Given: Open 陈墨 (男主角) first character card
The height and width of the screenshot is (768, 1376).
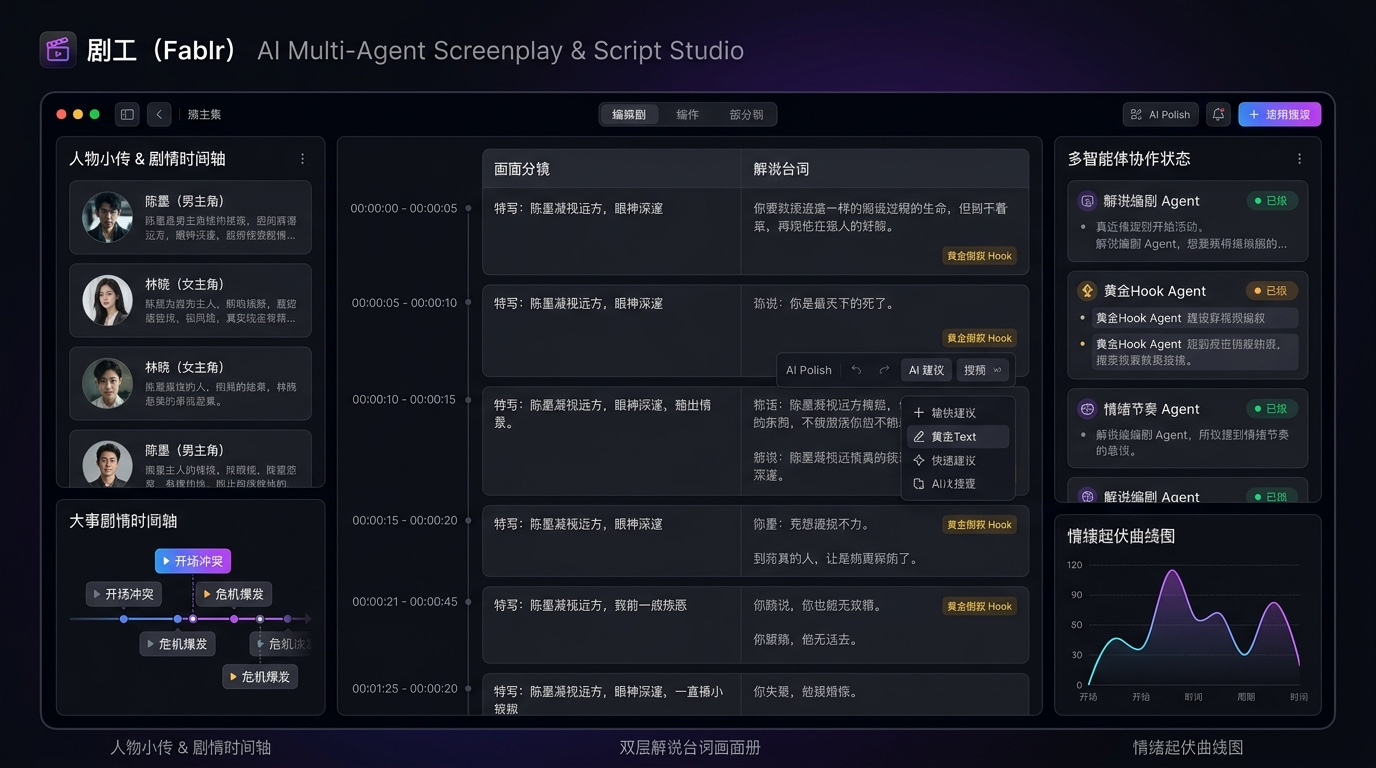Looking at the screenshot, I should click(x=190, y=218).
